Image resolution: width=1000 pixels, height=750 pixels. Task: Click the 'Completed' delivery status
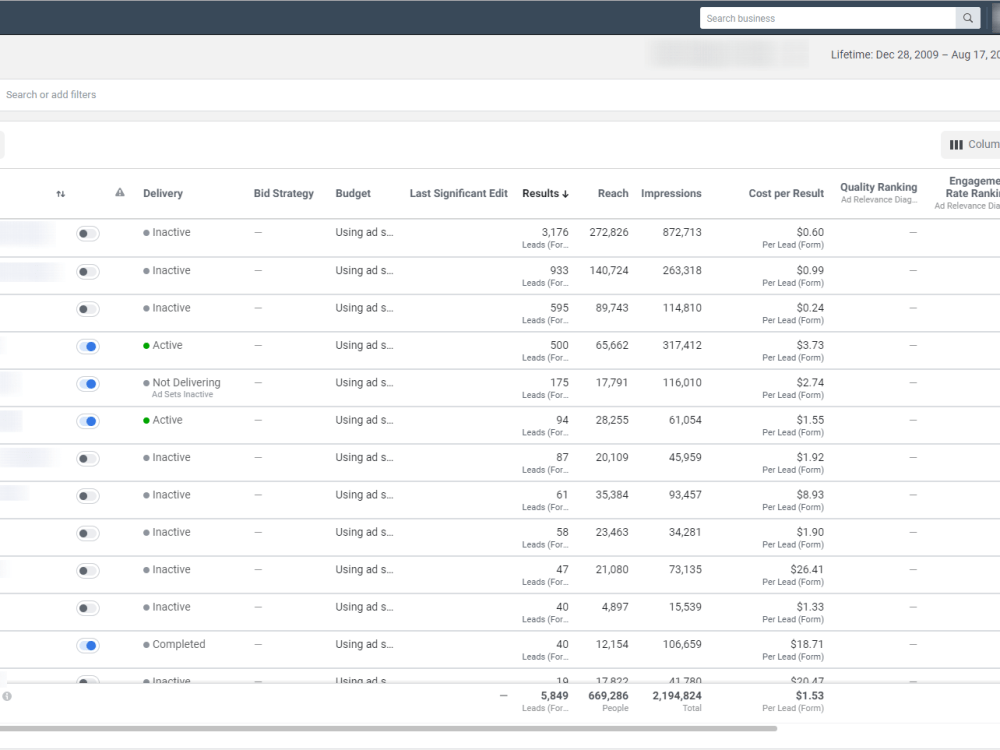179,644
